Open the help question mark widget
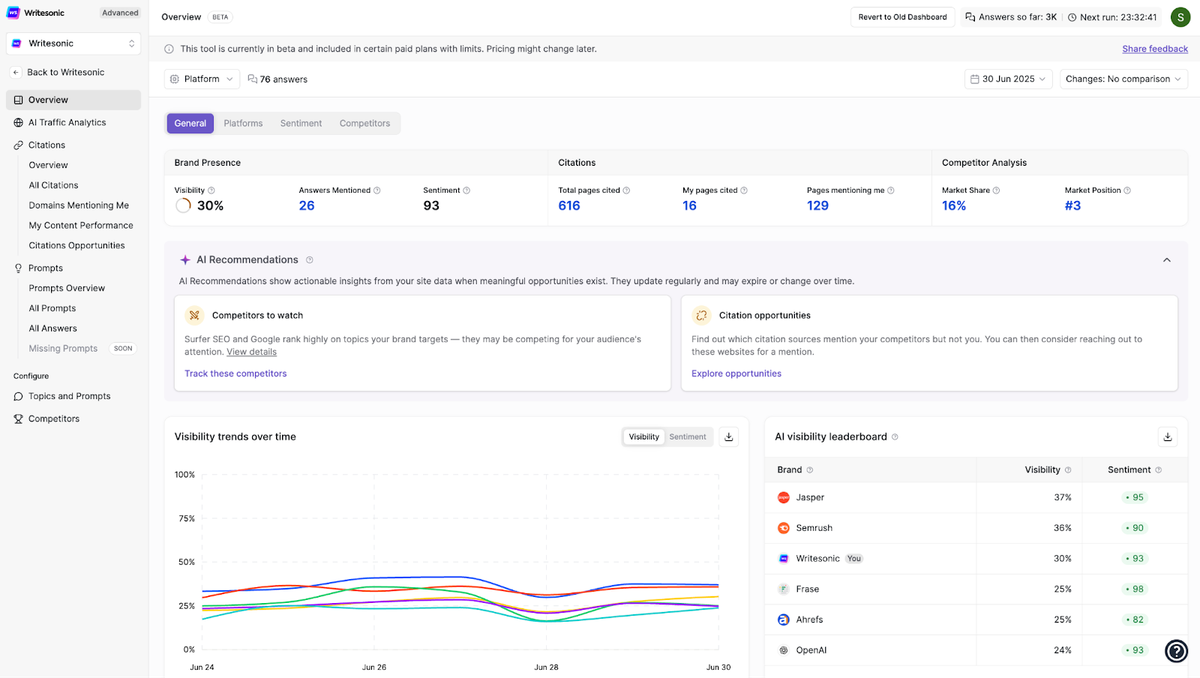 coord(1177,651)
